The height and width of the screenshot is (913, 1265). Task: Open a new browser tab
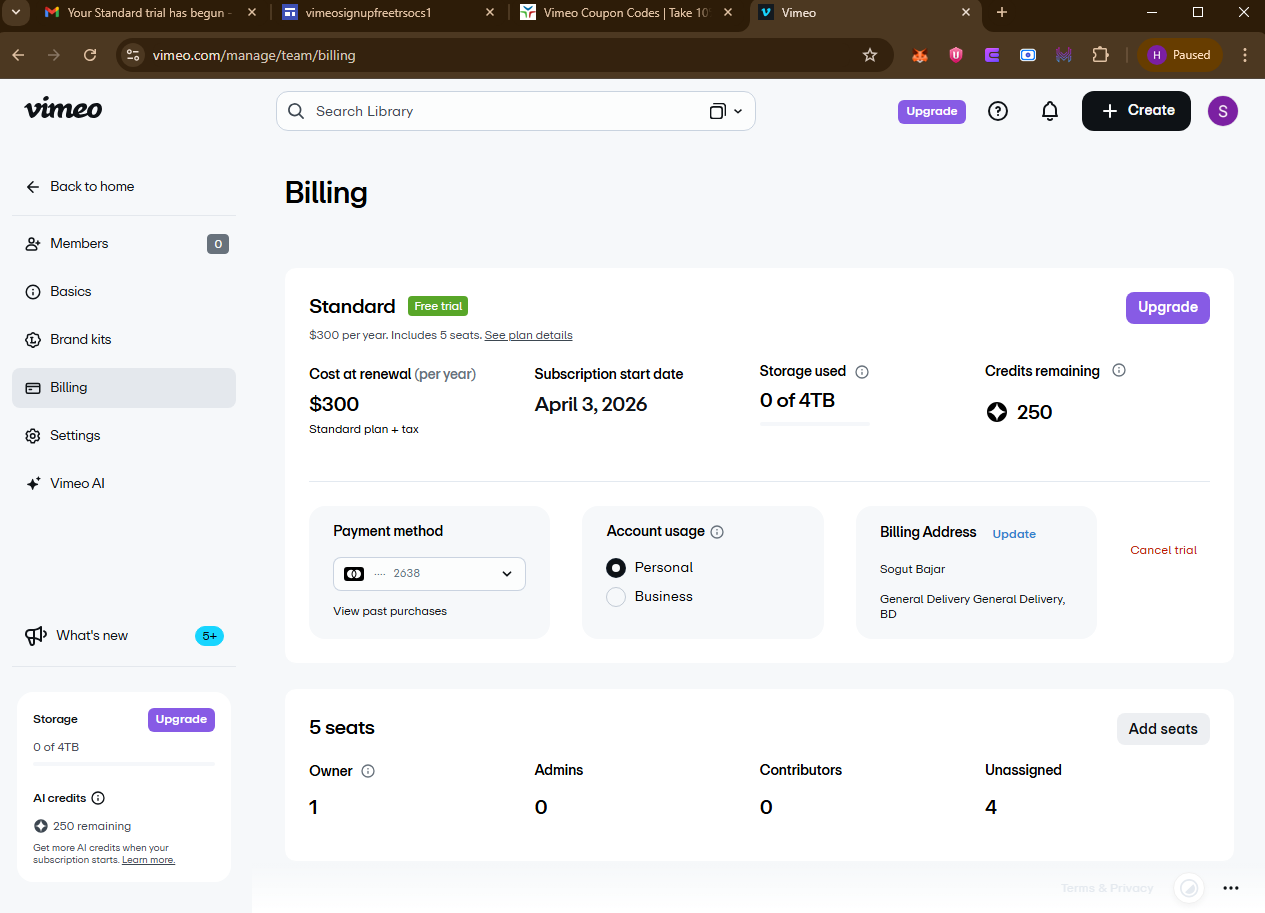(1002, 13)
